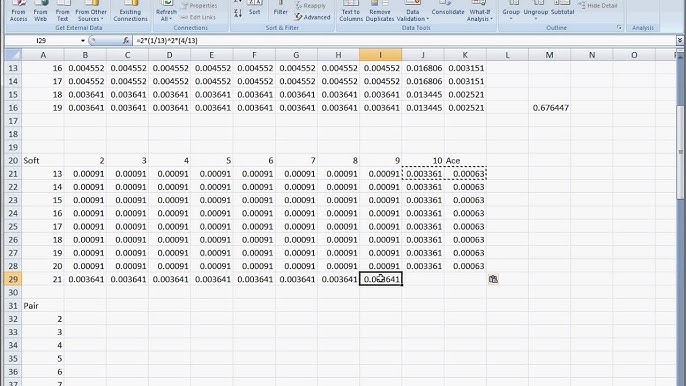
Task: Click the Insert Function fx button
Action: (x=126, y=41)
